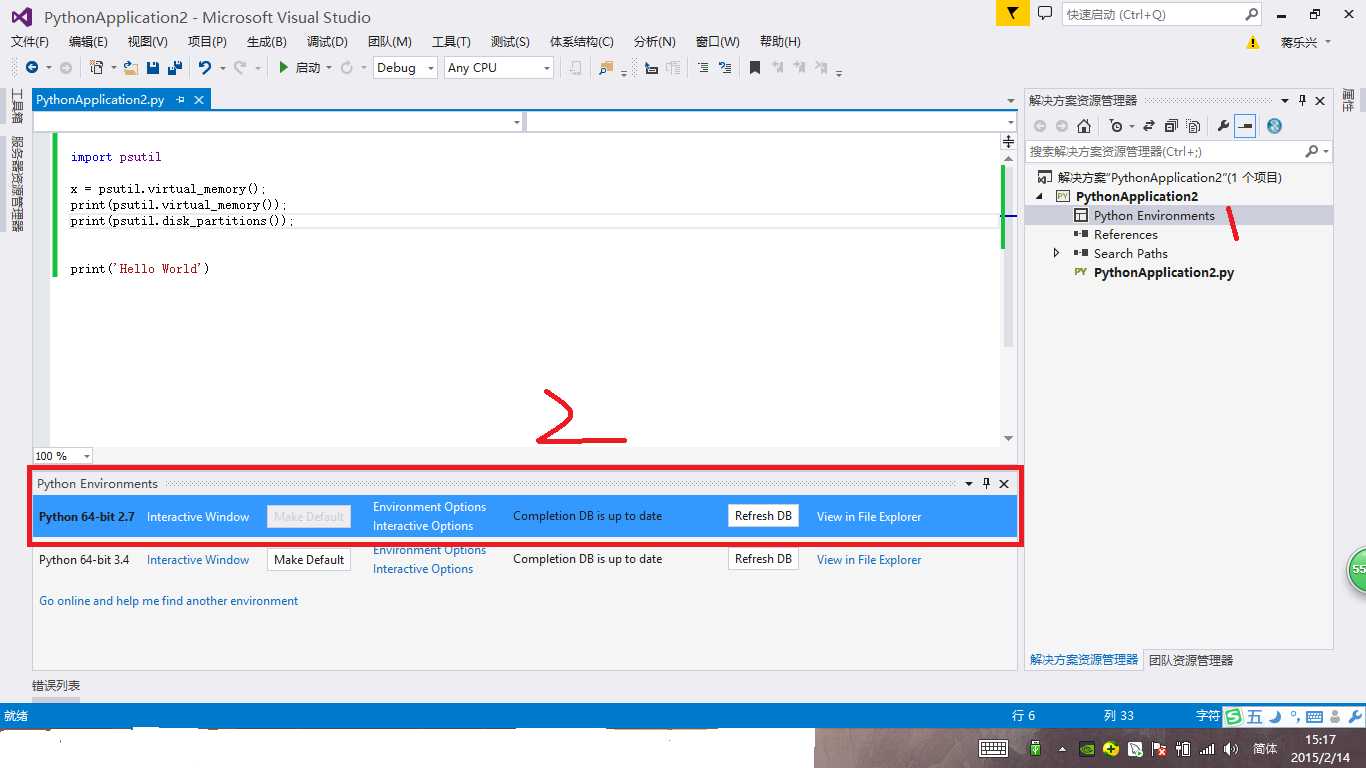
Task: Undo the last edit using the toolbar icon
Action: (205, 68)
